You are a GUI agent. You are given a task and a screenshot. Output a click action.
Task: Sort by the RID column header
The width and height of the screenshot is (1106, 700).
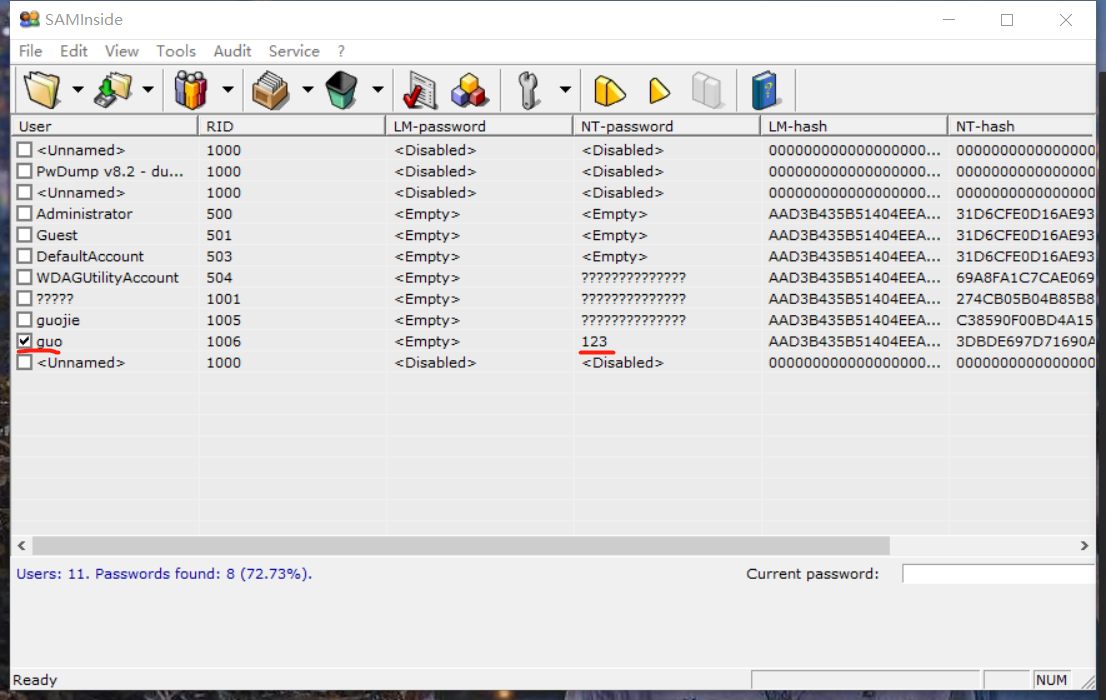[x=291, y=126]
